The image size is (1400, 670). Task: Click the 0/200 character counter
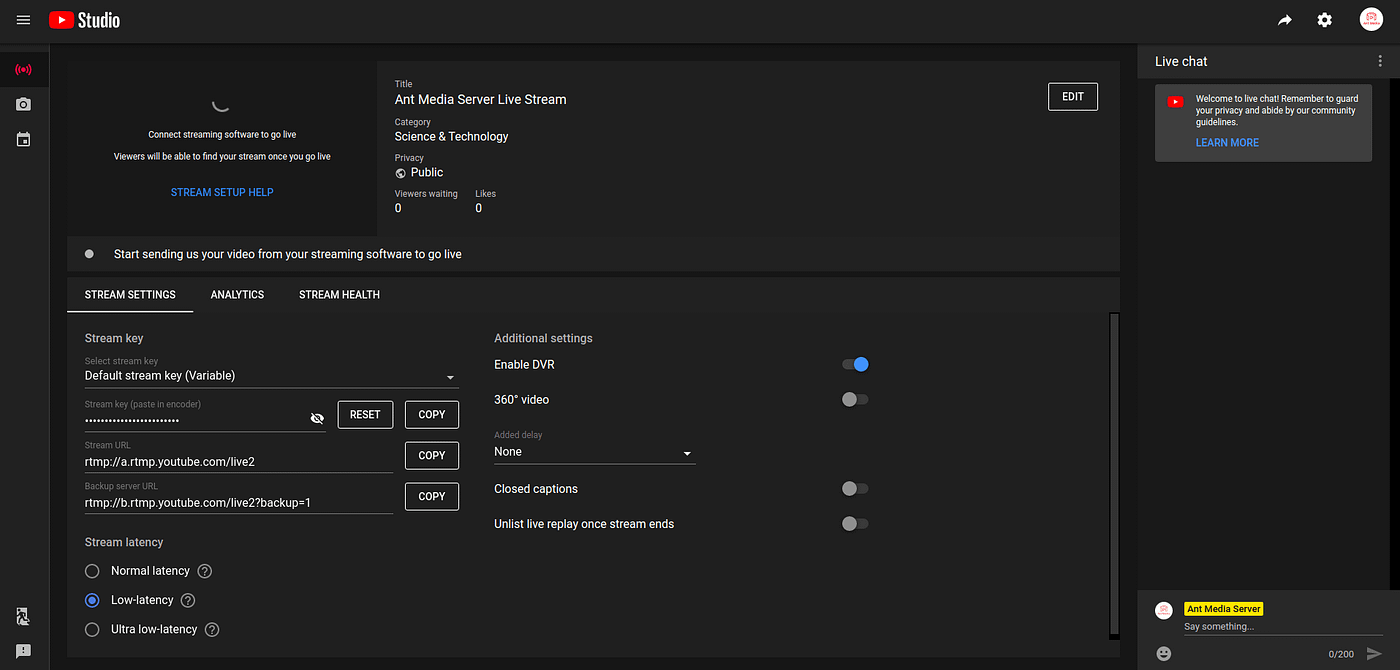click(1341, 654)
